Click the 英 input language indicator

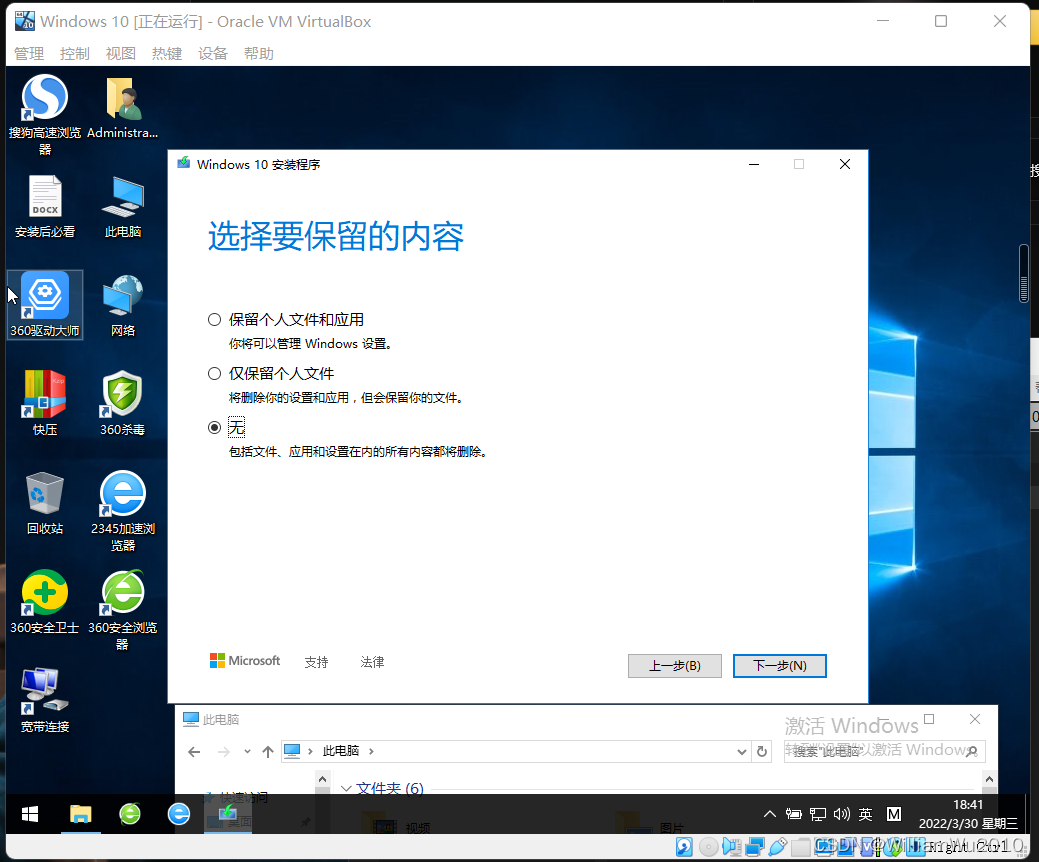point(865,814)
